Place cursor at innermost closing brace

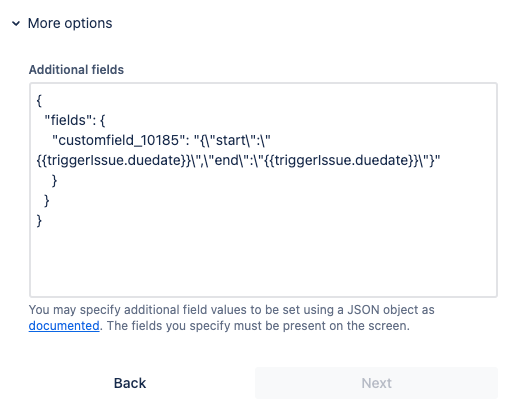[54, 181]
